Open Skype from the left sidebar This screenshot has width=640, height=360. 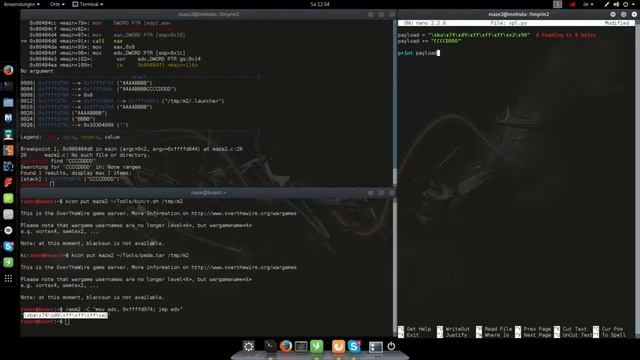coord(8,246)
